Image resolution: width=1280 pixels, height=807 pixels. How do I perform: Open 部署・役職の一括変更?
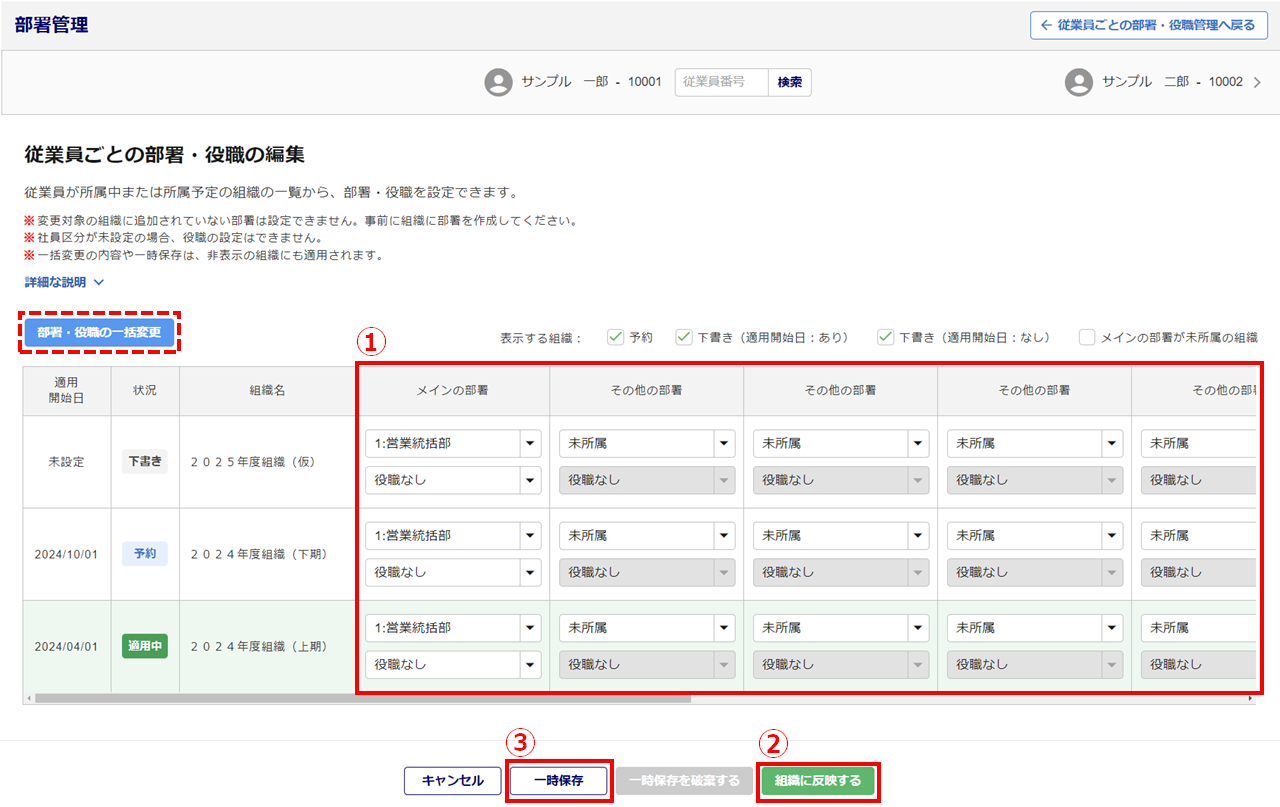(99, 331)
